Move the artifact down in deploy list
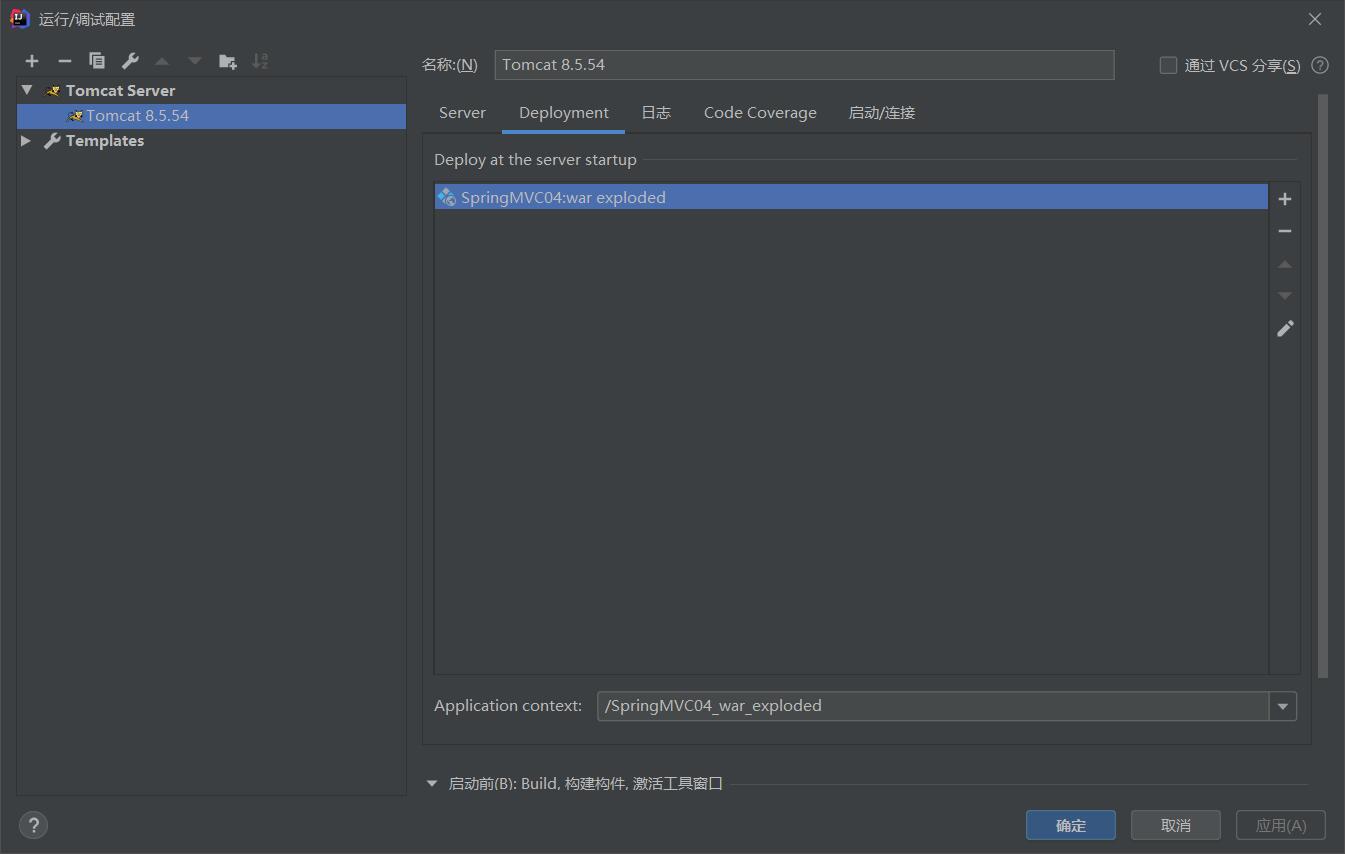This screenshot has width=1345, height=854. pos(1285,296)
